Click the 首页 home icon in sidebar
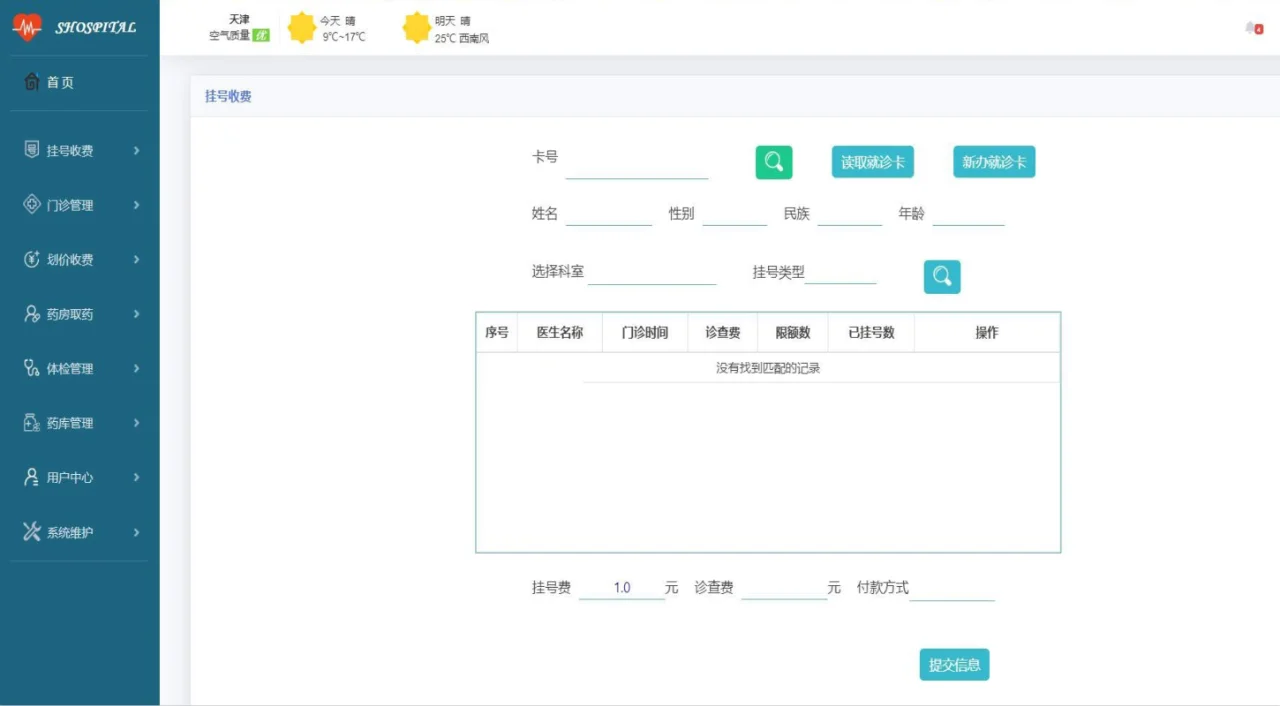Viewport: 1280px width, 706px height. [32, 82]
